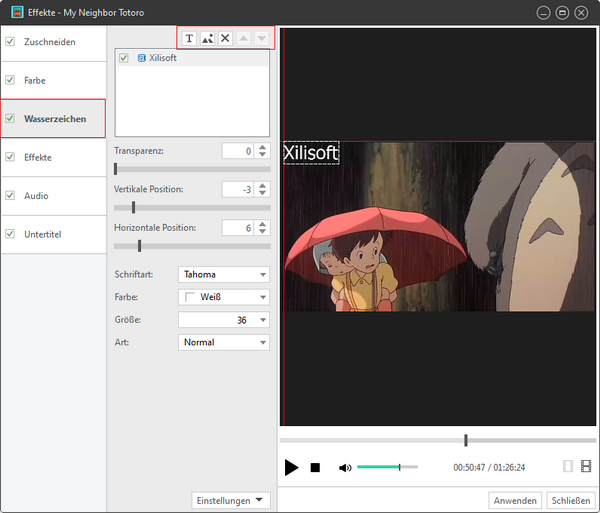
Task: Select Xilisoft row in watermark list
Action: [192, 58]
